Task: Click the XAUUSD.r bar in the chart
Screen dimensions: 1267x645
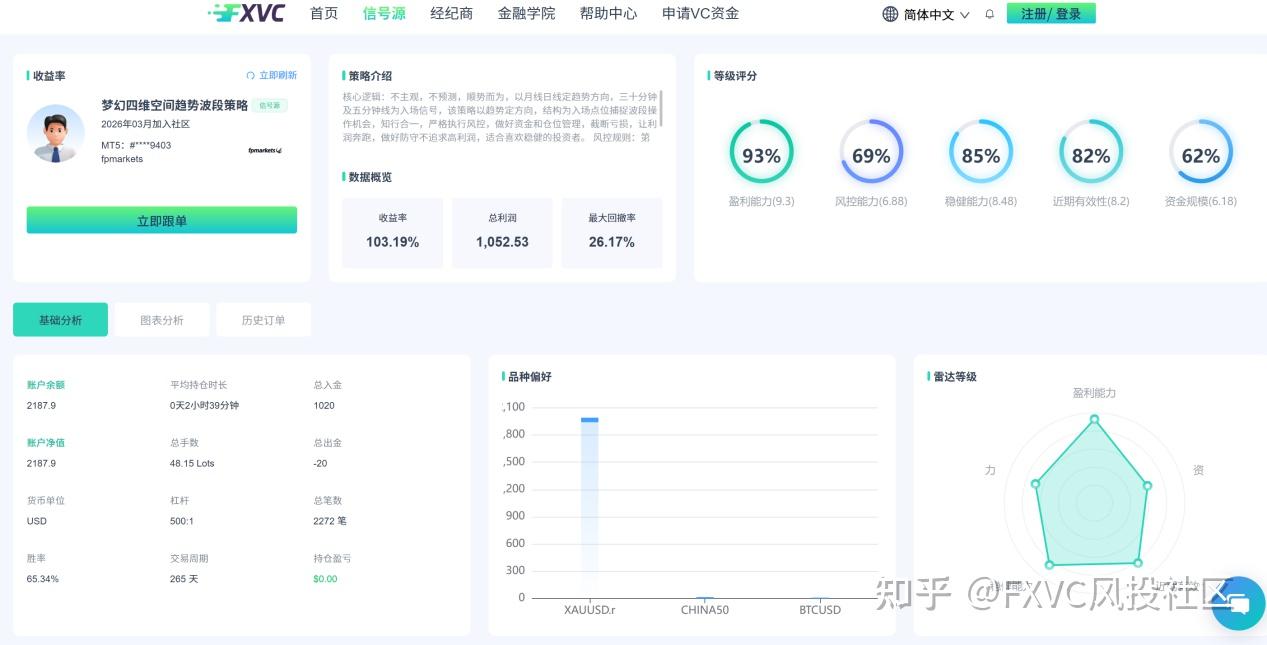Action: 590,500
